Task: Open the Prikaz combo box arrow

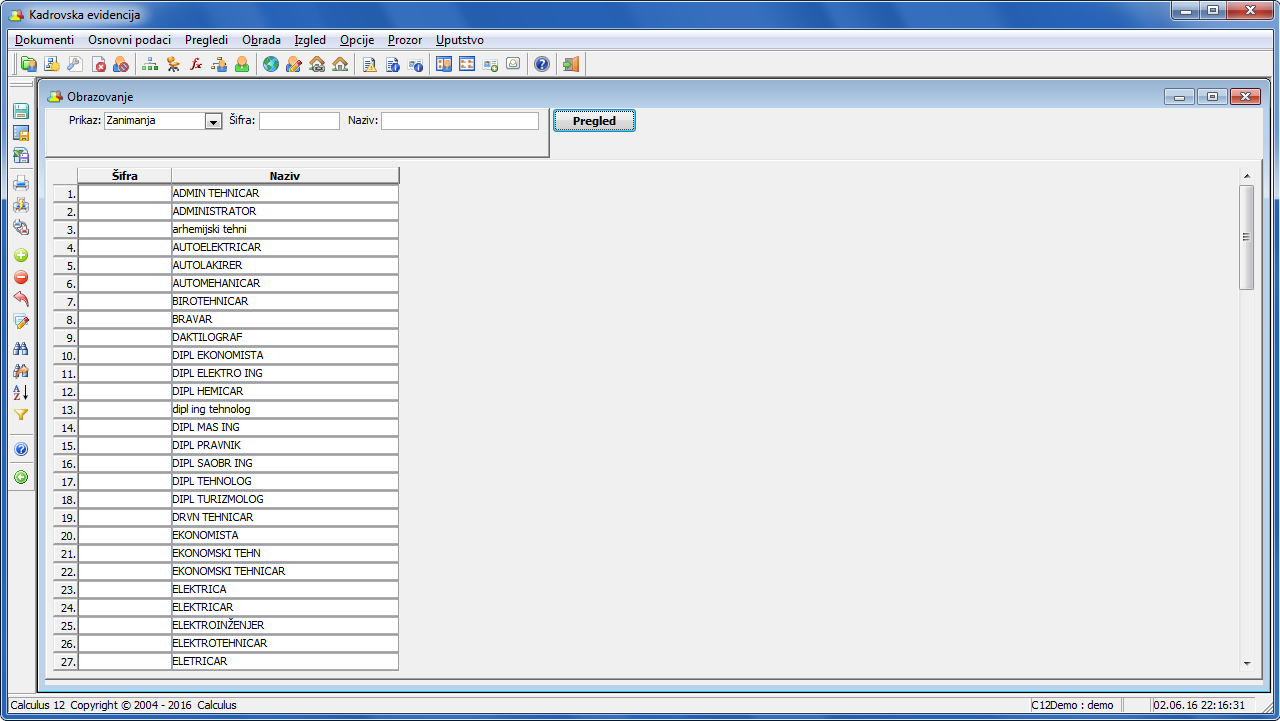Action: 213,121
